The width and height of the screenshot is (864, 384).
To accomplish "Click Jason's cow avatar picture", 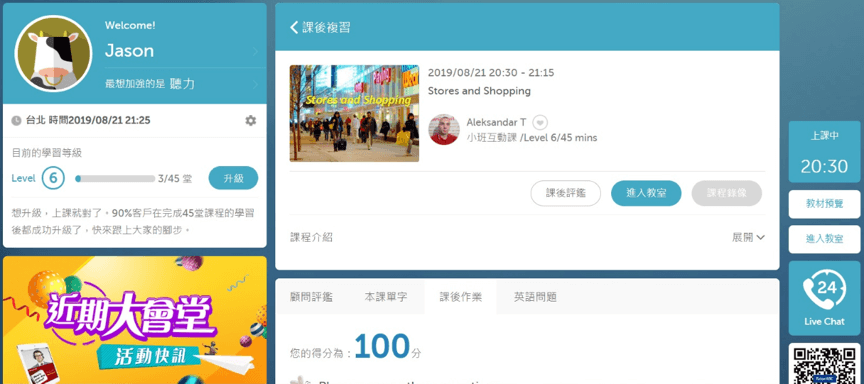I will 53,53.
